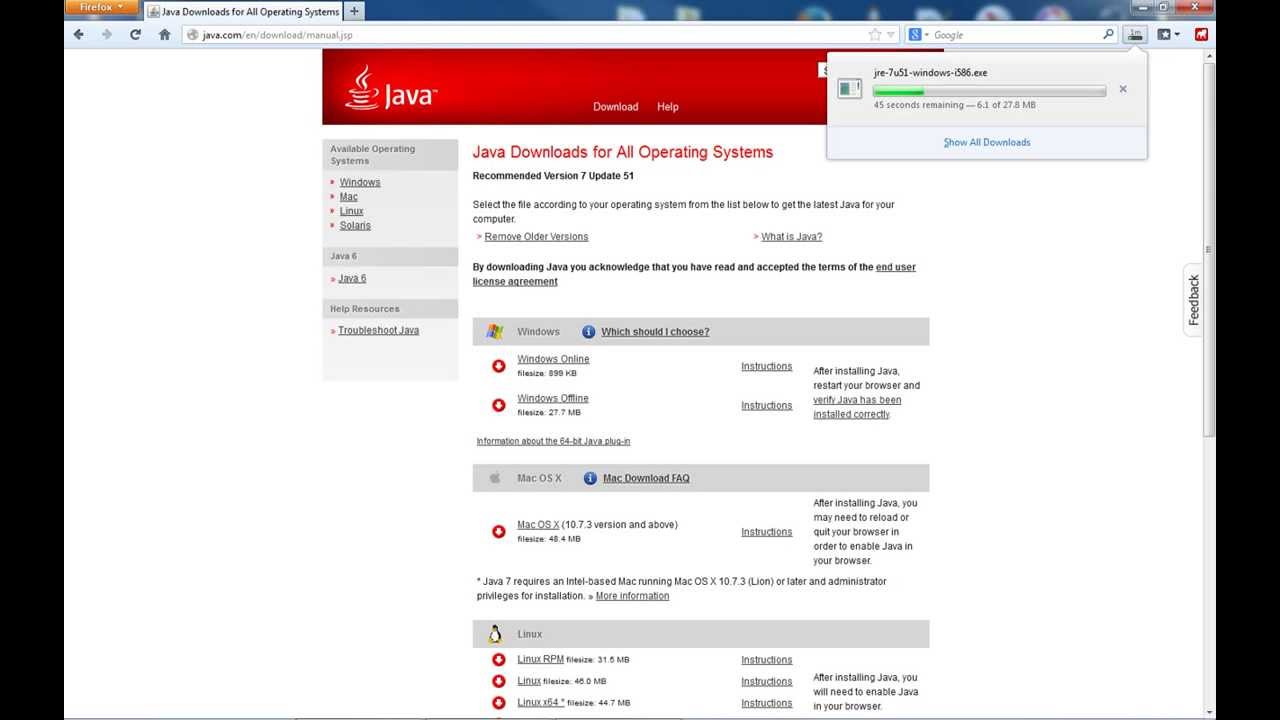
Task: Open Instructions for Windows Offline
Action: pyautogui.click(x=766, y=405)
